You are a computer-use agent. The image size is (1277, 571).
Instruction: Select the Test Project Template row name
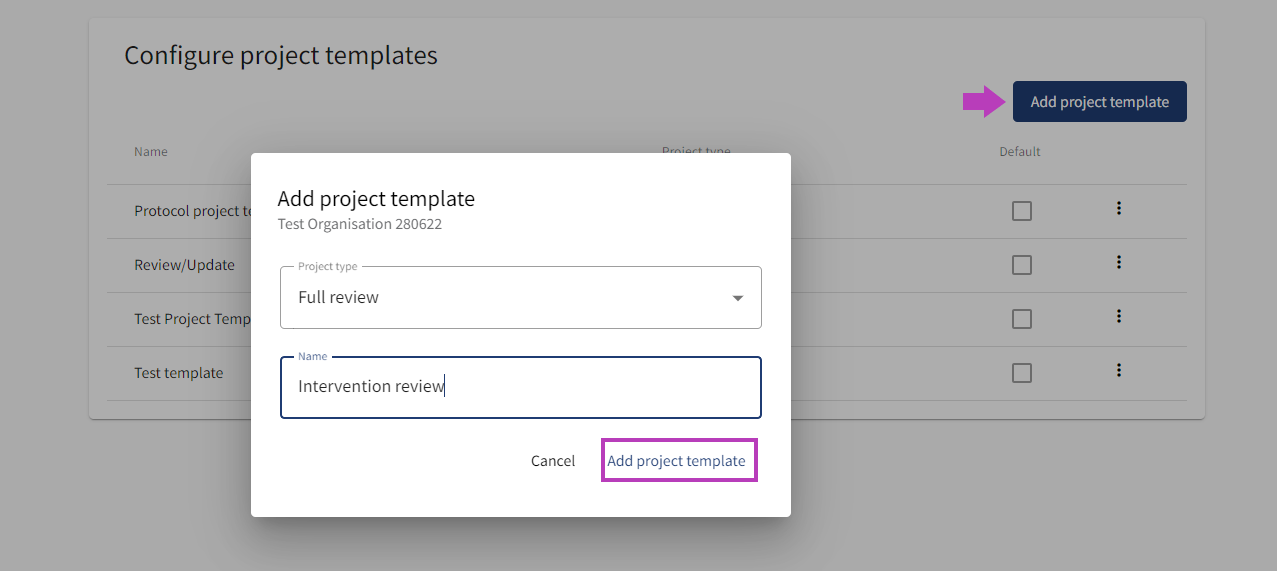(192, 319)
